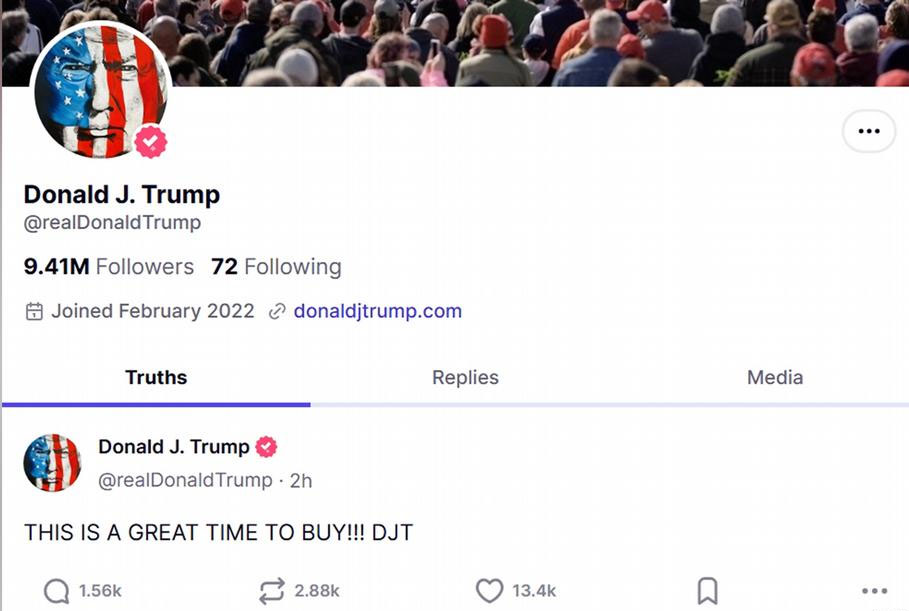The width and height of the screenshot is (909, 611).
Task: Click the reply comment icon
Action: tap(57, 591)
